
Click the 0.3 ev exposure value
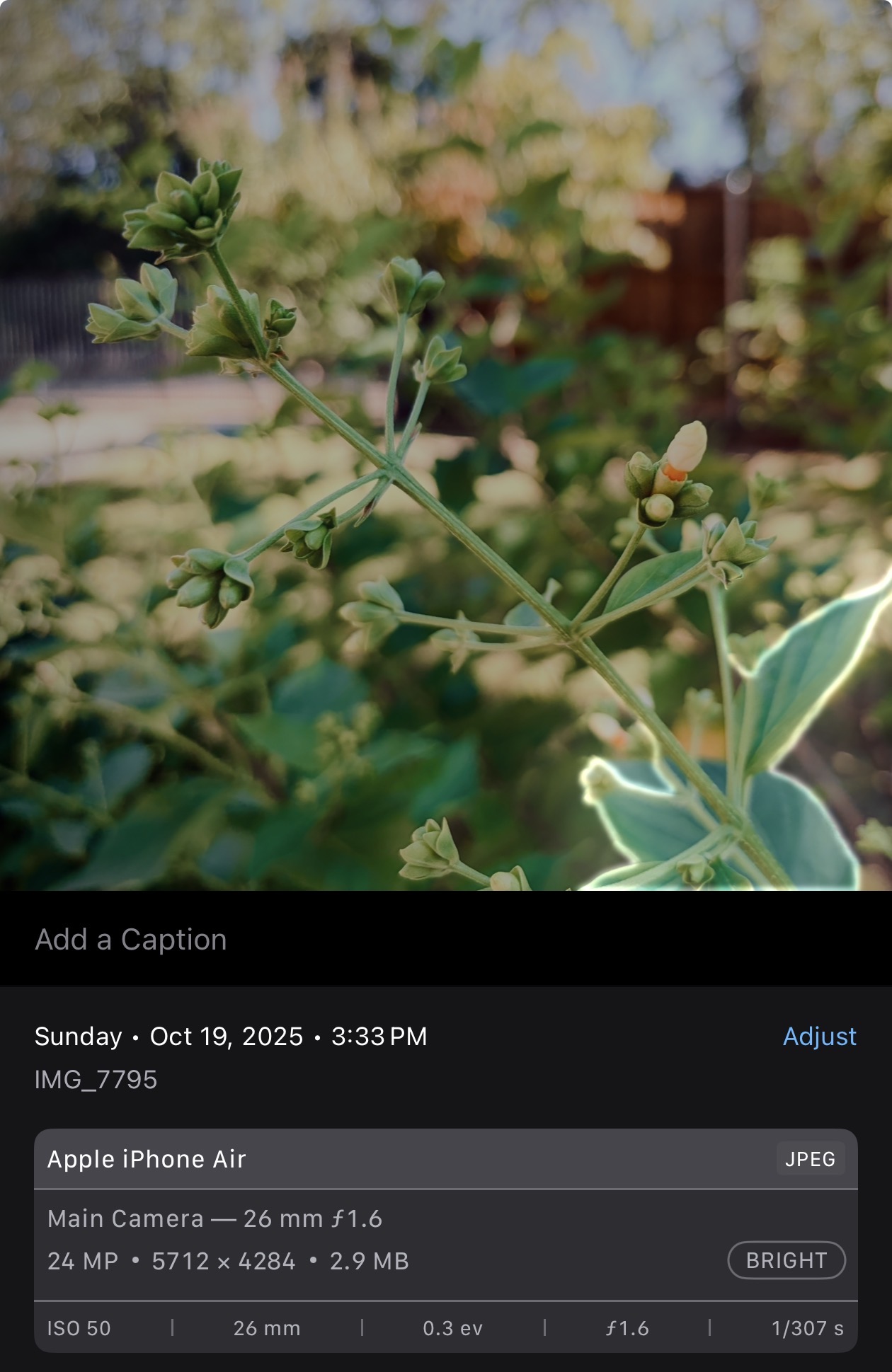pyautogui.click(x=453, y=1328)
